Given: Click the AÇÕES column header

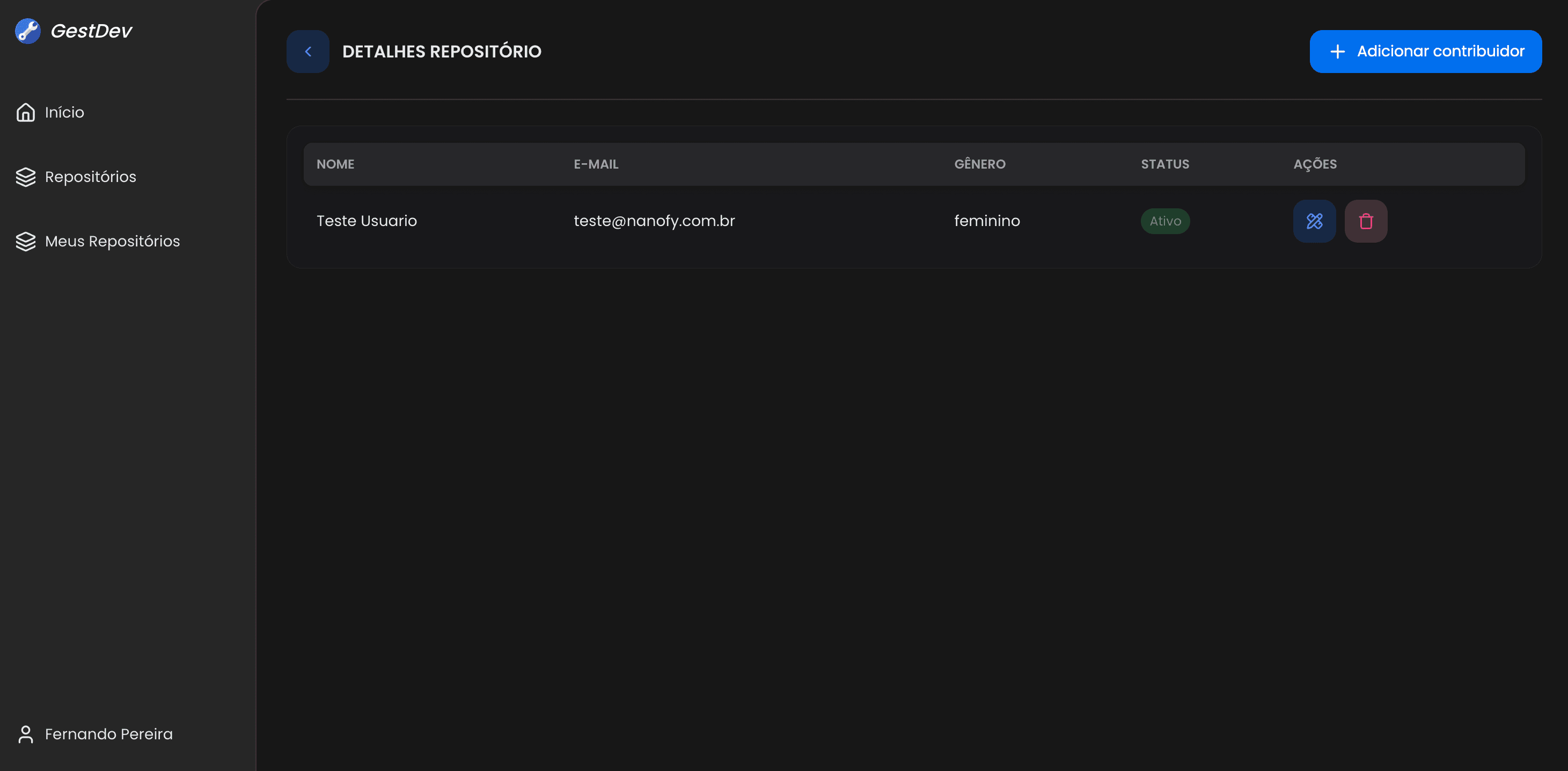Looking at the screenshot, I should [1315, 164].
